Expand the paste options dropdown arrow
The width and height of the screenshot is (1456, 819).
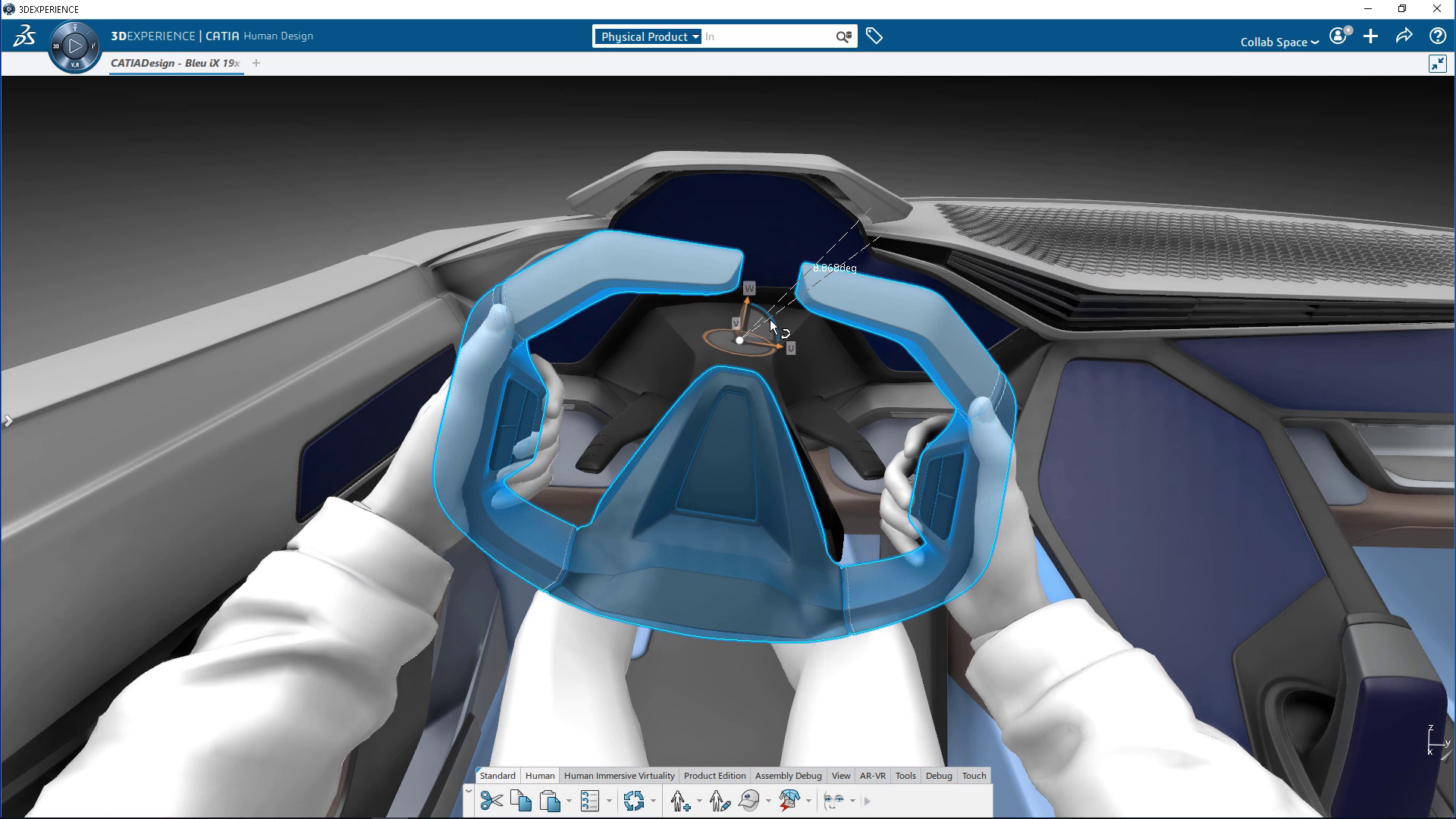pyautogui.click(x=570, y=801)
